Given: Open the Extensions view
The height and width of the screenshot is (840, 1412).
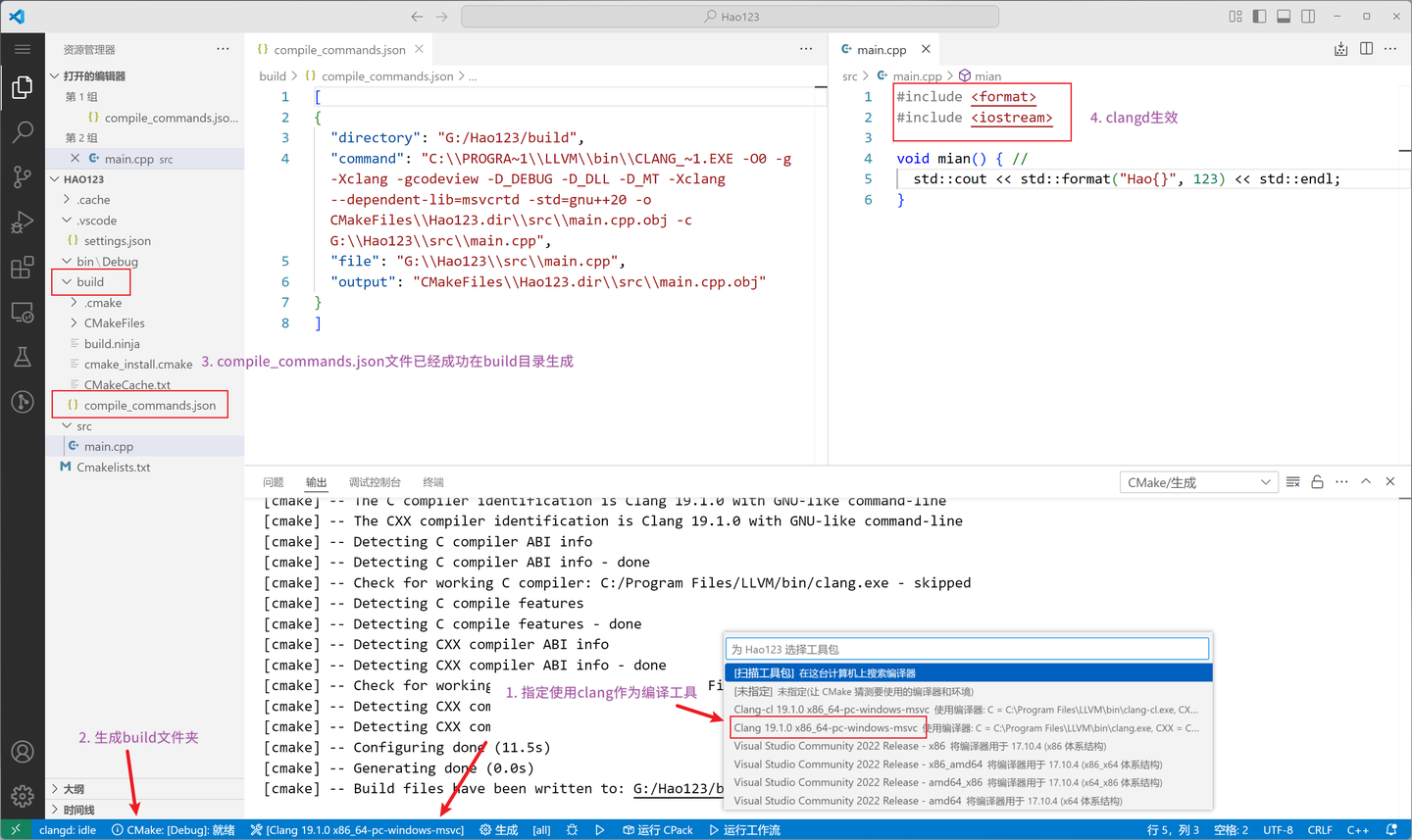Looking at the screenshot, I should click(23, 267).
